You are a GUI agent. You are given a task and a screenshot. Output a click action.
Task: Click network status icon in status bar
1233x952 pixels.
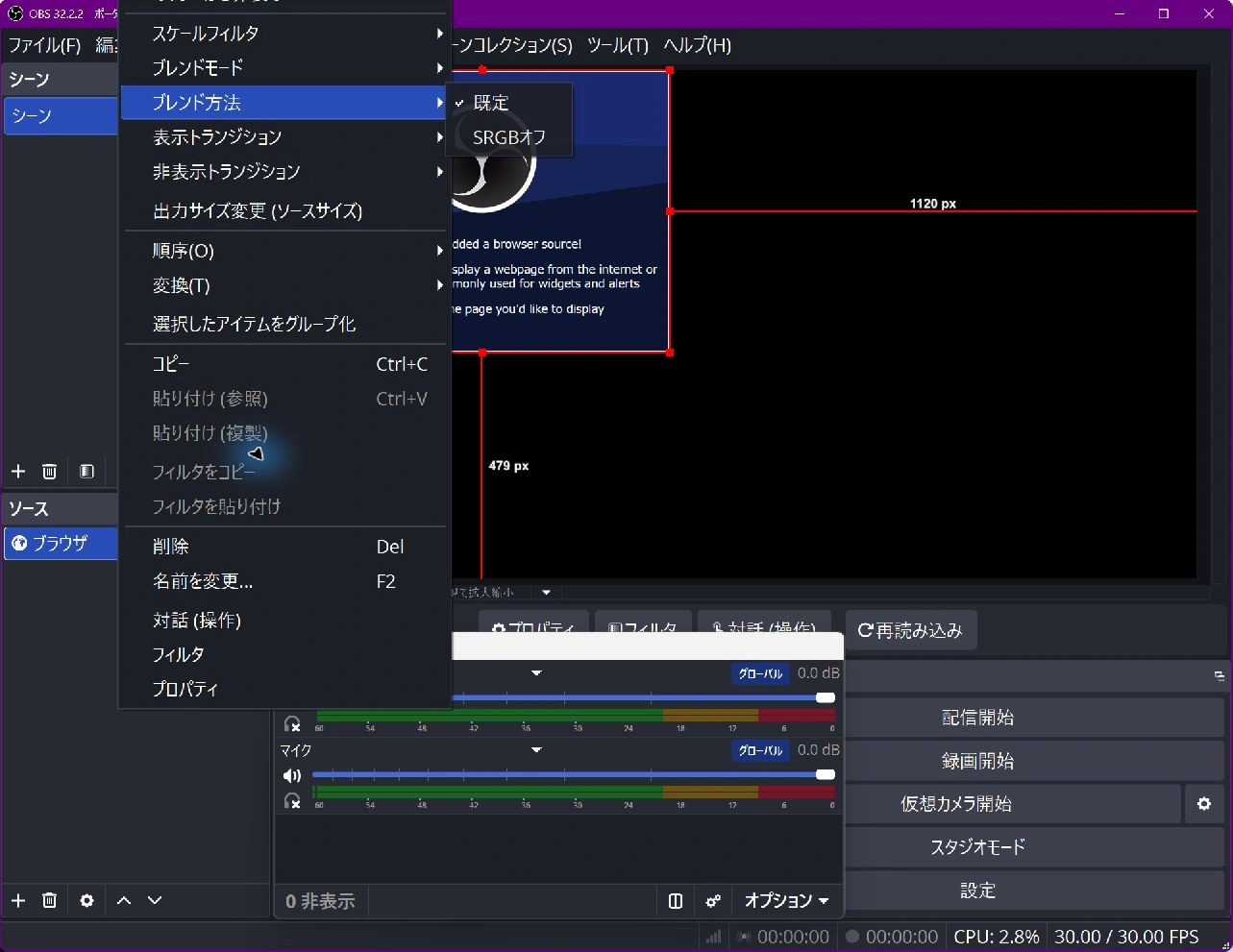tap(713, 937)
